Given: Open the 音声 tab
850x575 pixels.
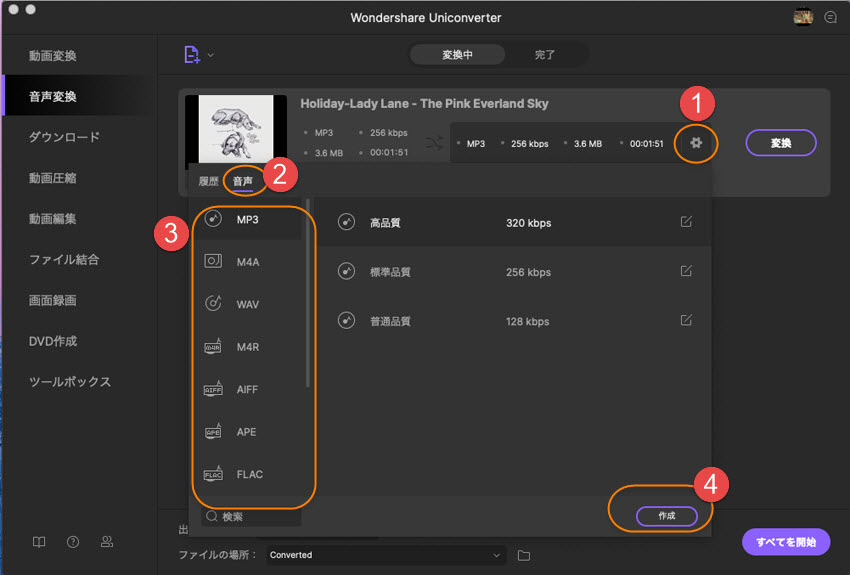Looking at the screenshot, I should 243,181.
